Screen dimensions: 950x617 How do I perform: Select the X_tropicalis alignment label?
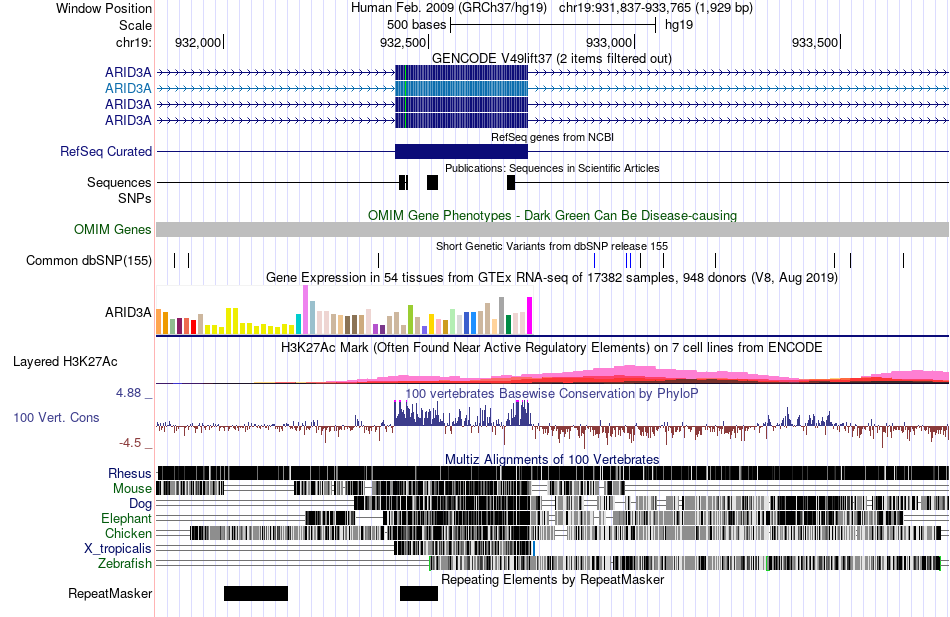tap(118, 549)
